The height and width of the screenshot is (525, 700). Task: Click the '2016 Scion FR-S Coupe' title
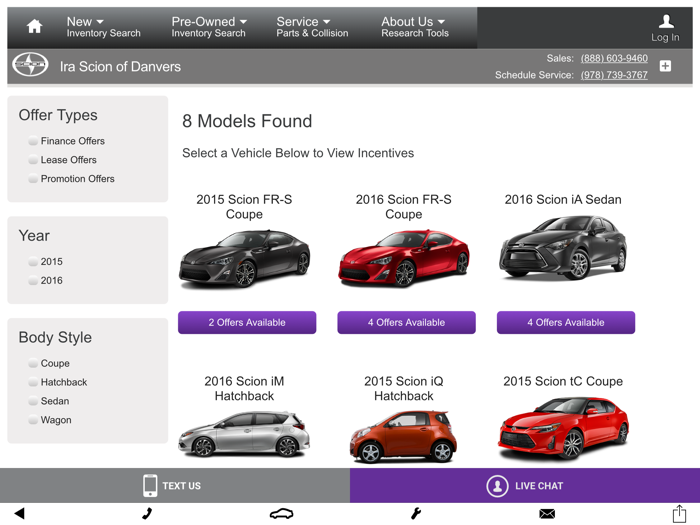coord(404,207)
